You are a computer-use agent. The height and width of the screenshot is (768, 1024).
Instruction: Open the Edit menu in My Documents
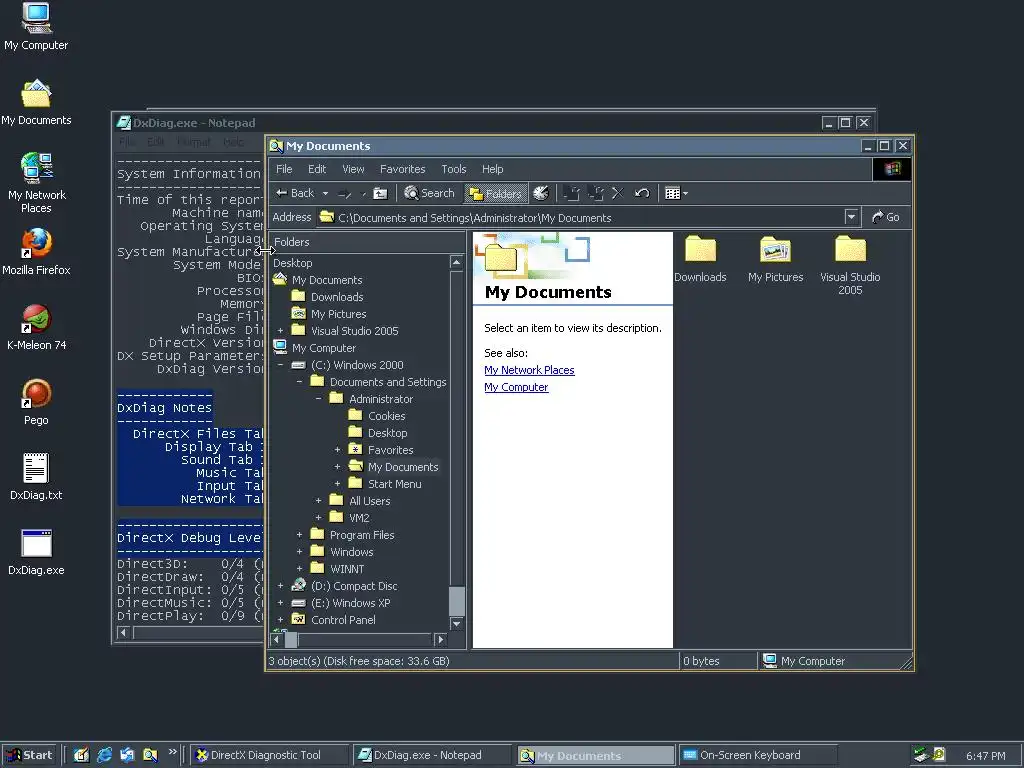(317, 169)
